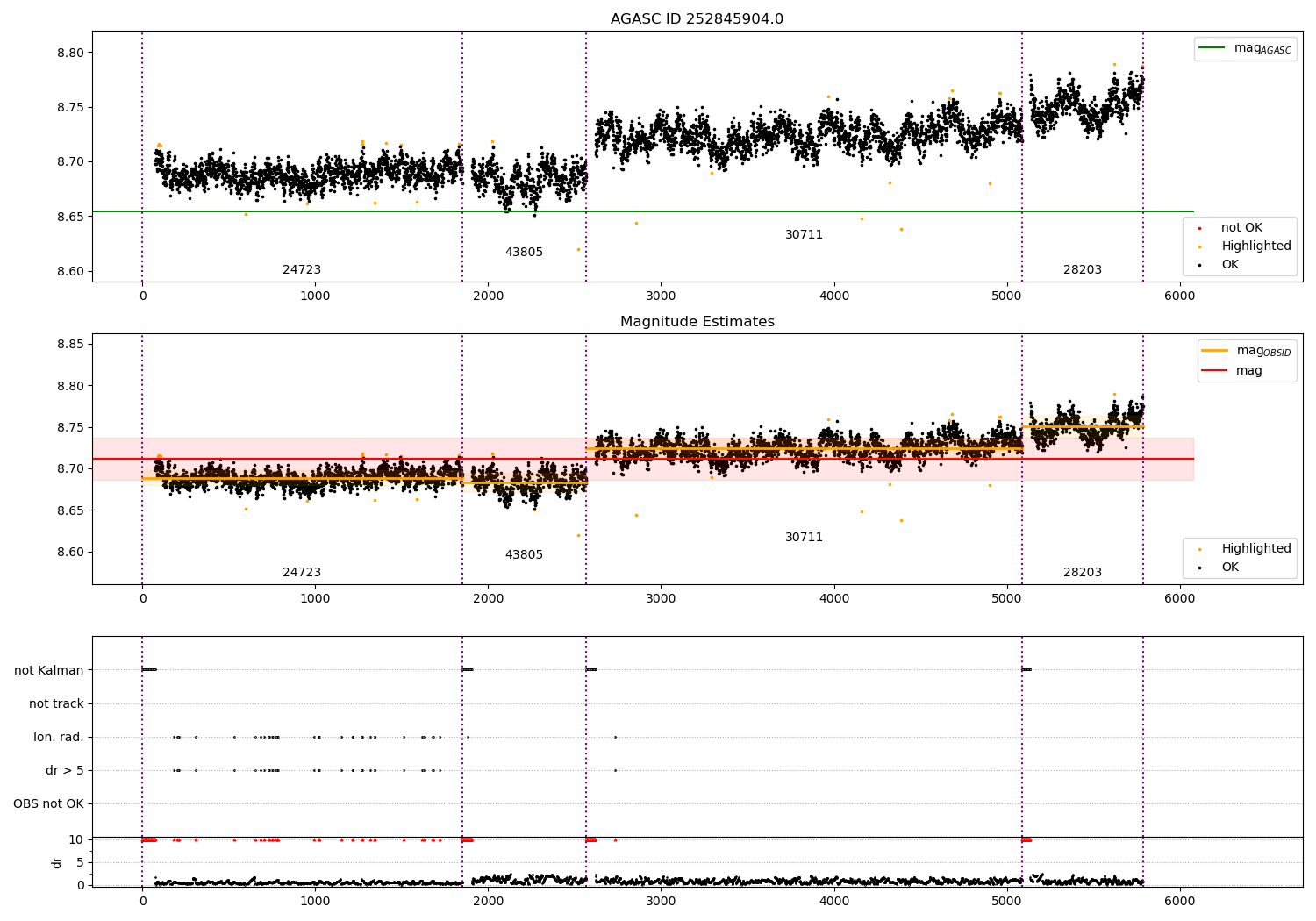Screen dimensions: 1316x921
Task: Click x-axis tick 5000 under bottom plot
Action: (x=1006, y=902)
